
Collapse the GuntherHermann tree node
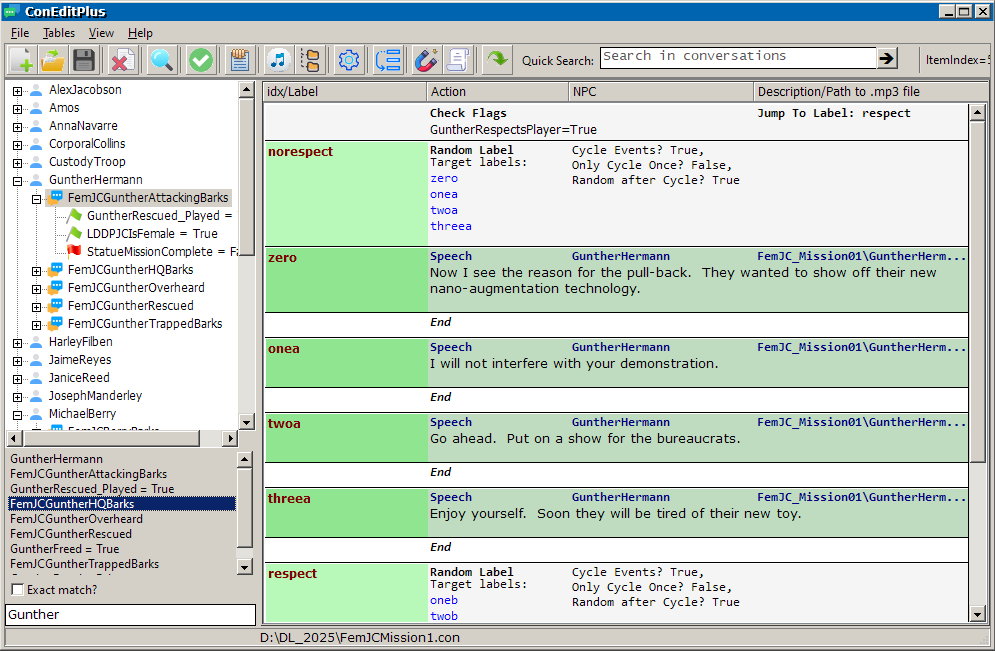[18, 180]
